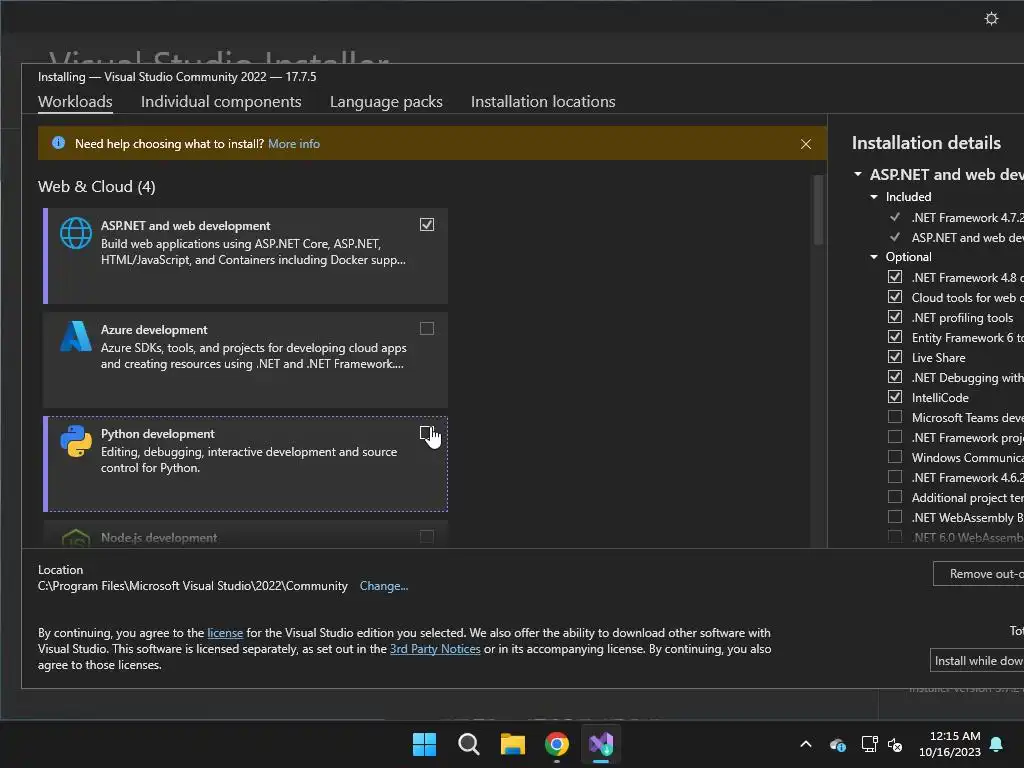Click the cloud sync tray icon
The height and width of the screenshot is (768, 1024).
coord(838,744)
